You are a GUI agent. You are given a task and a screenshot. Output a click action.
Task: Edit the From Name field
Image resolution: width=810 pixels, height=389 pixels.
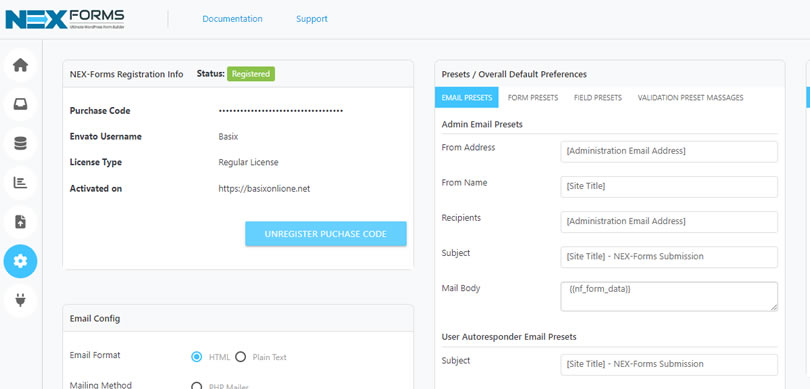click(x=669, y=186)
